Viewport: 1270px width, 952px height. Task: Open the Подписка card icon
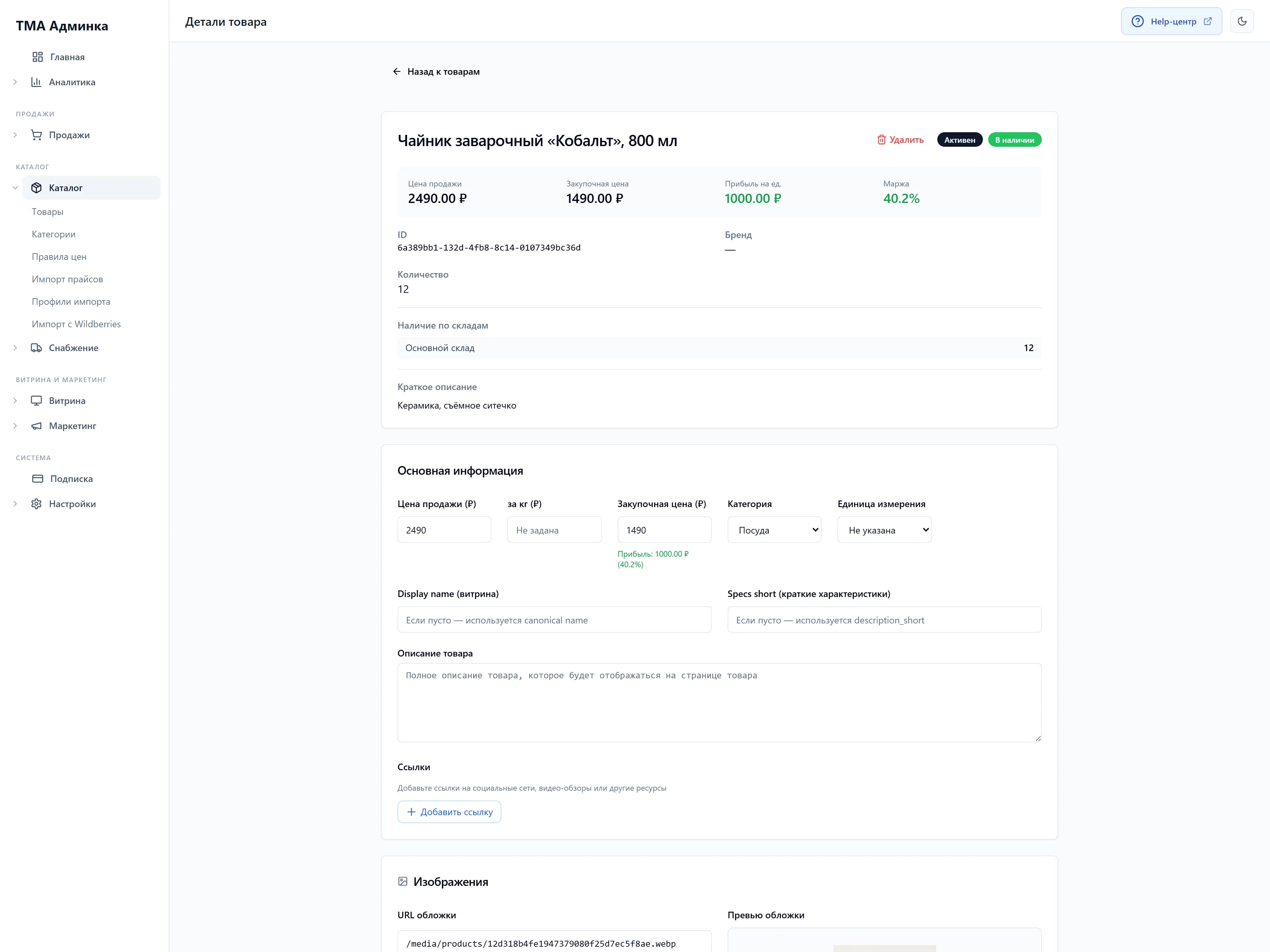(38, 479)
